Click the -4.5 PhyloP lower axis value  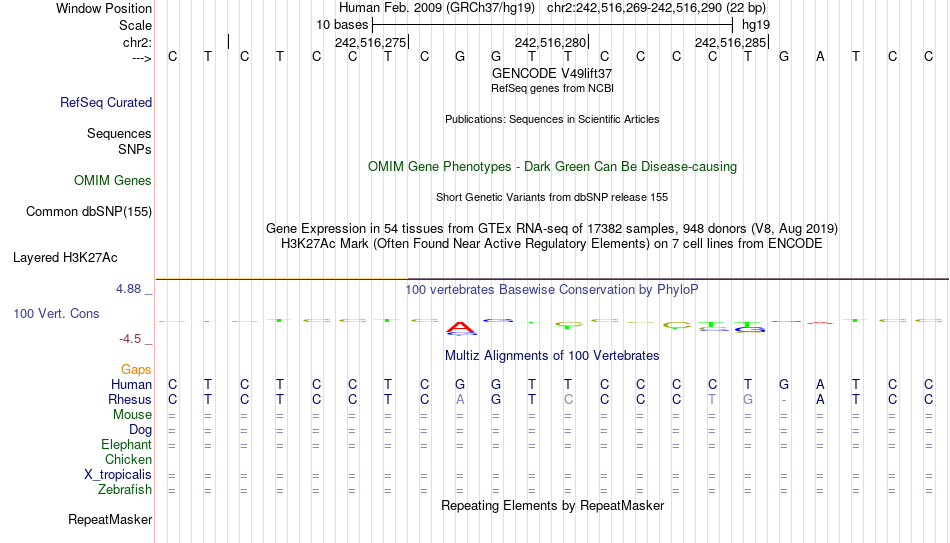(130, 339)
